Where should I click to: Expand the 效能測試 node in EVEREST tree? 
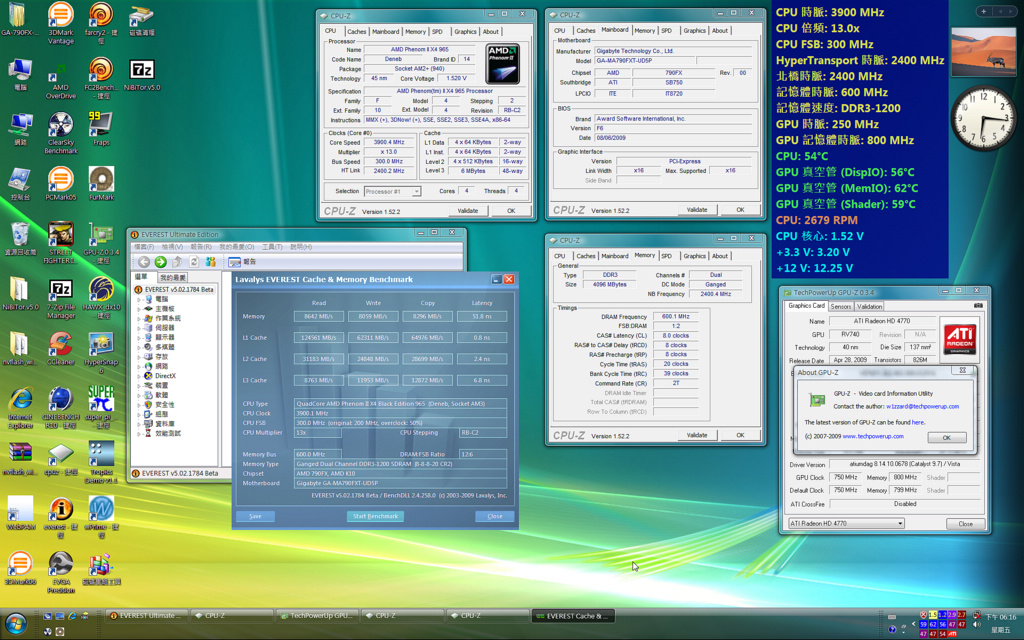[138, 434]
